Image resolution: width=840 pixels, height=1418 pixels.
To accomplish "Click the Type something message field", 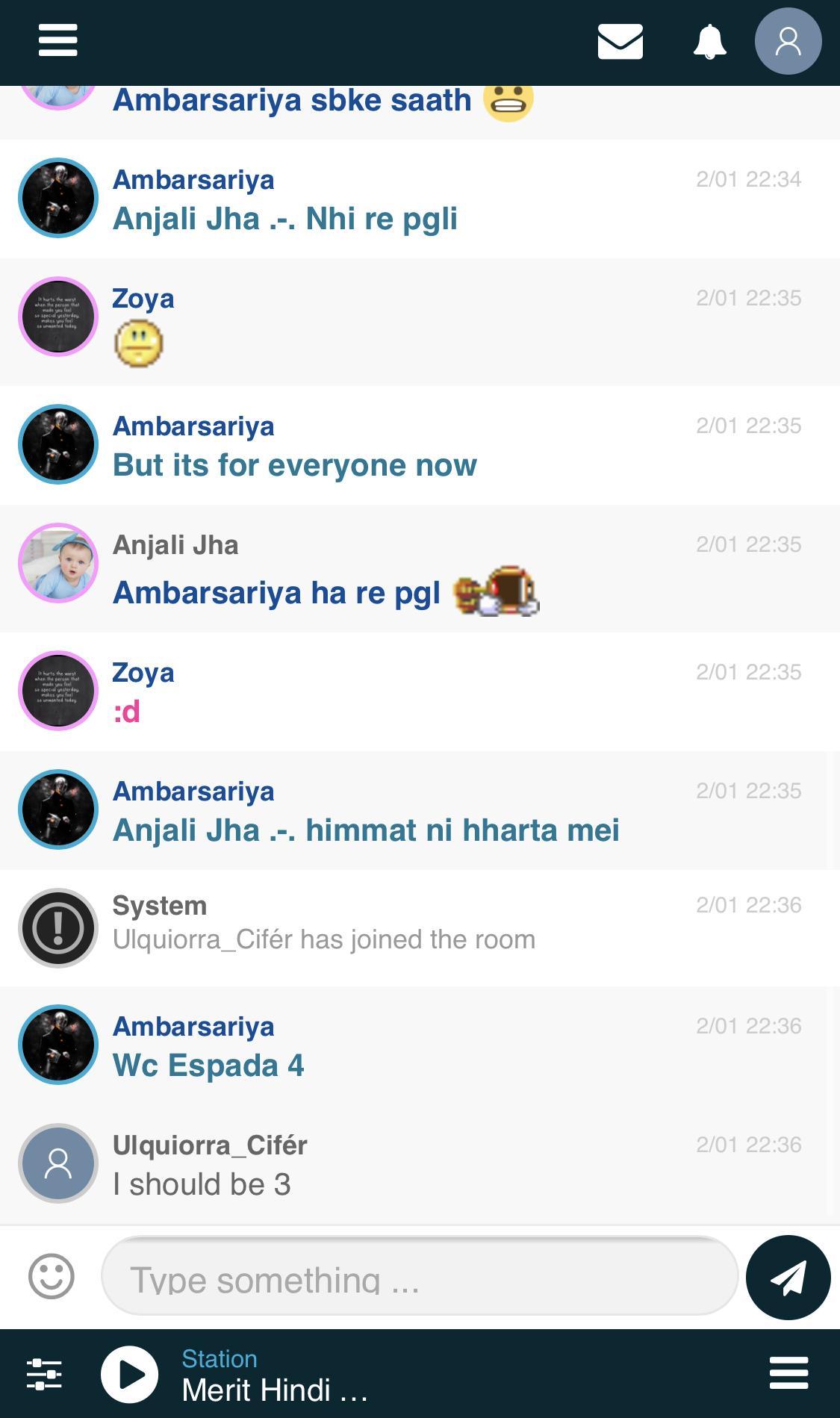I will 420,1276.
